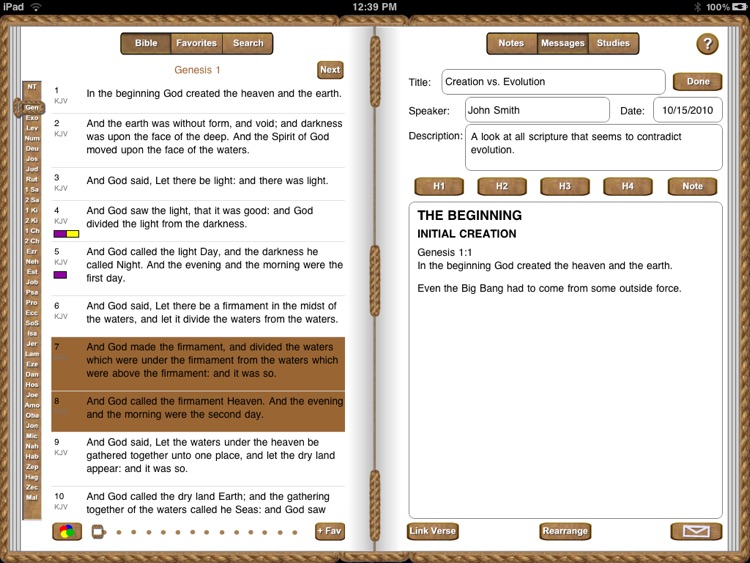Select verse 3 'Let there be light'
750x563 pixels.
(198, 184)
